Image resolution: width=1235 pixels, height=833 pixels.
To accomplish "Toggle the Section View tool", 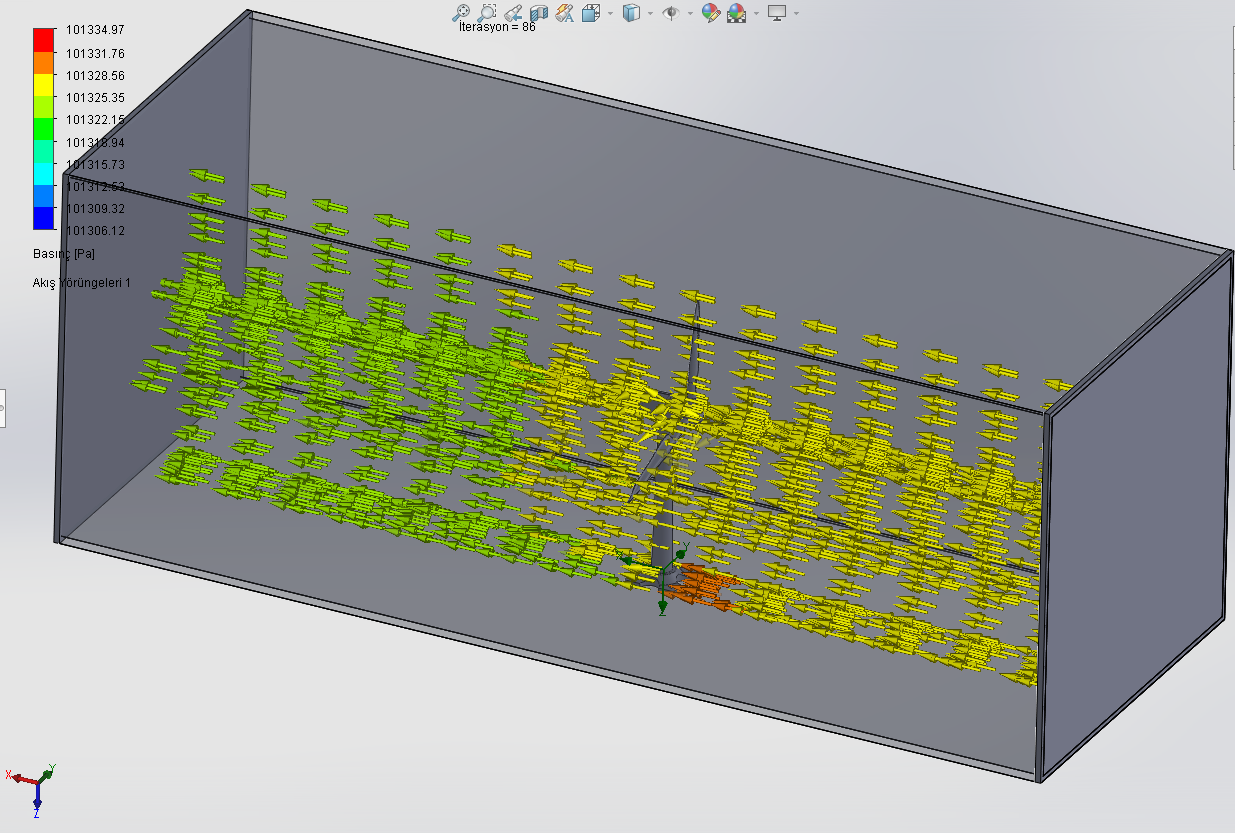I will click(x=539, y=13).
